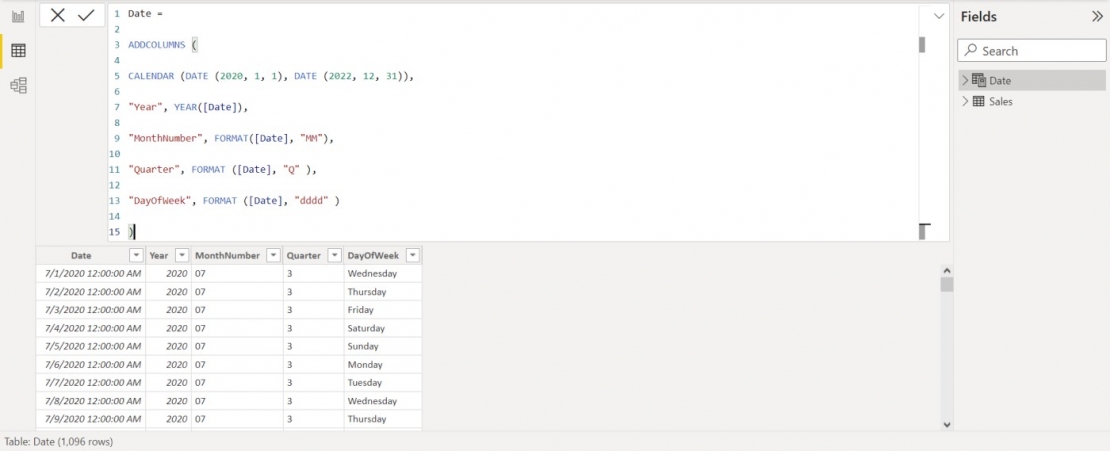Expand the Date table in Fields
This screenshot has width=1110, height=451.
(965, 80)
